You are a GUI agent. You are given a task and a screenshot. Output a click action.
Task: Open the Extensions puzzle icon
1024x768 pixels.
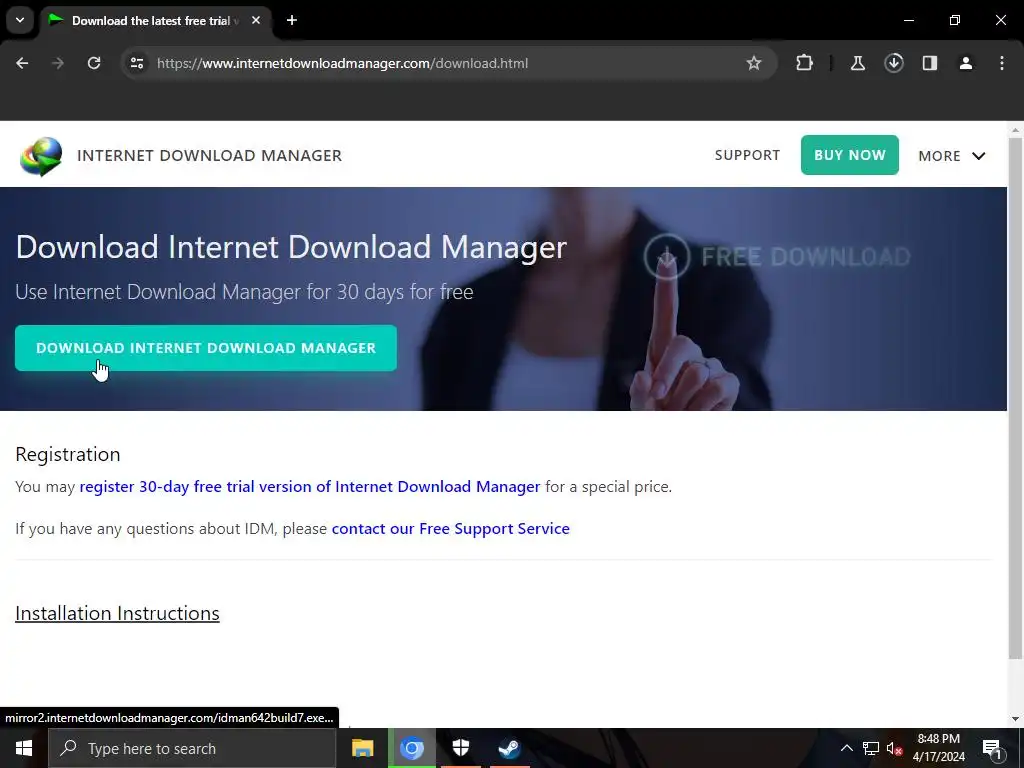click(x=805, y=63)
